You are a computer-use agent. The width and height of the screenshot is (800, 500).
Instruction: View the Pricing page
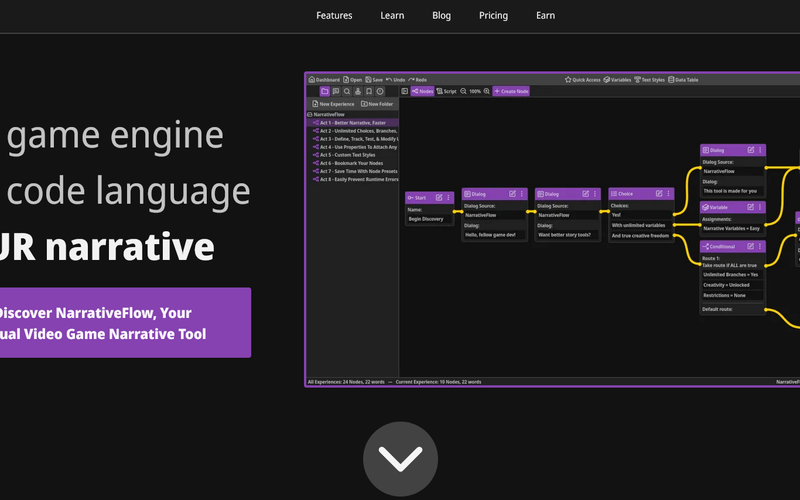(493, 15)
